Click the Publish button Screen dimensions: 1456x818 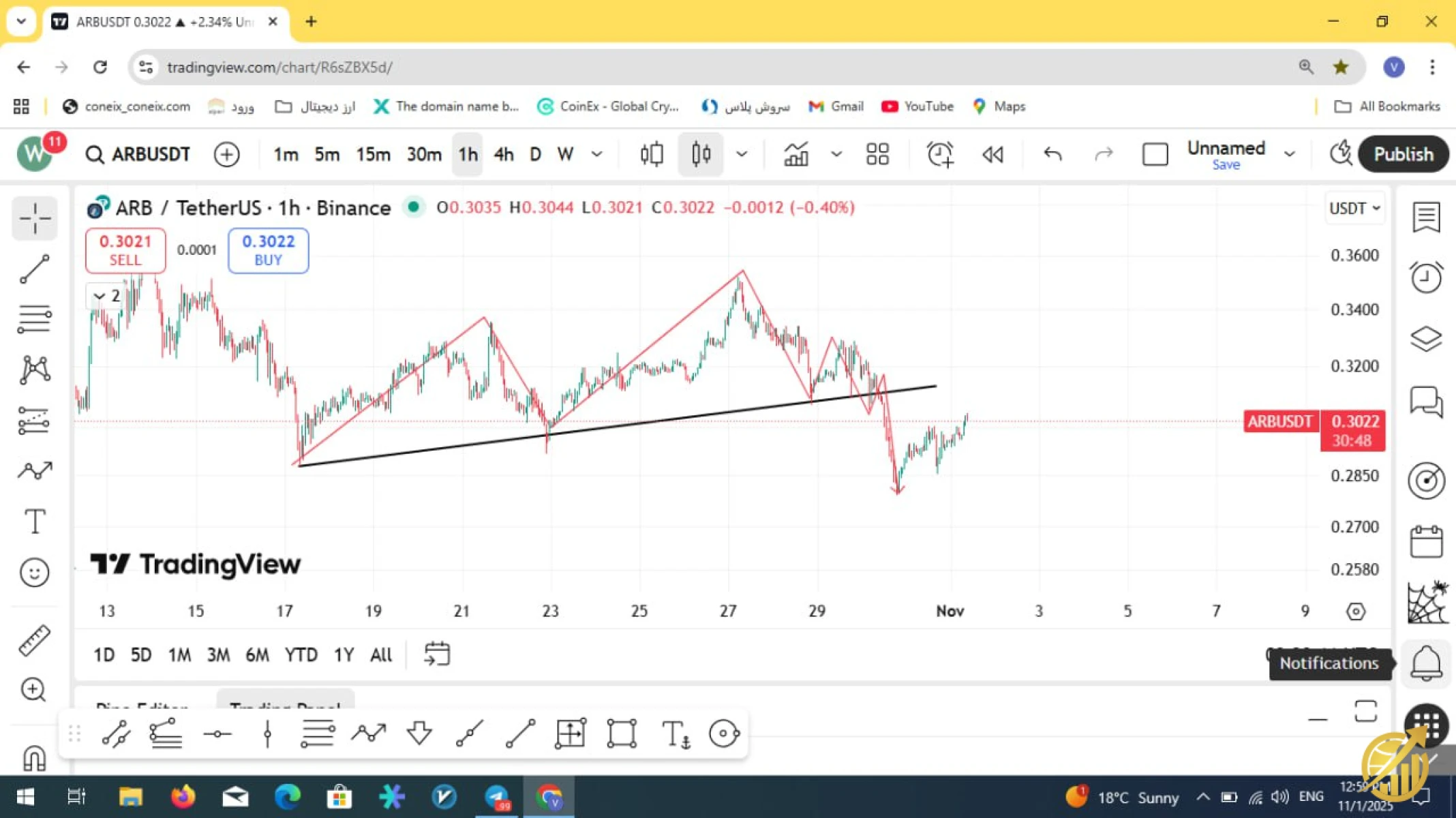point(1403,155)
